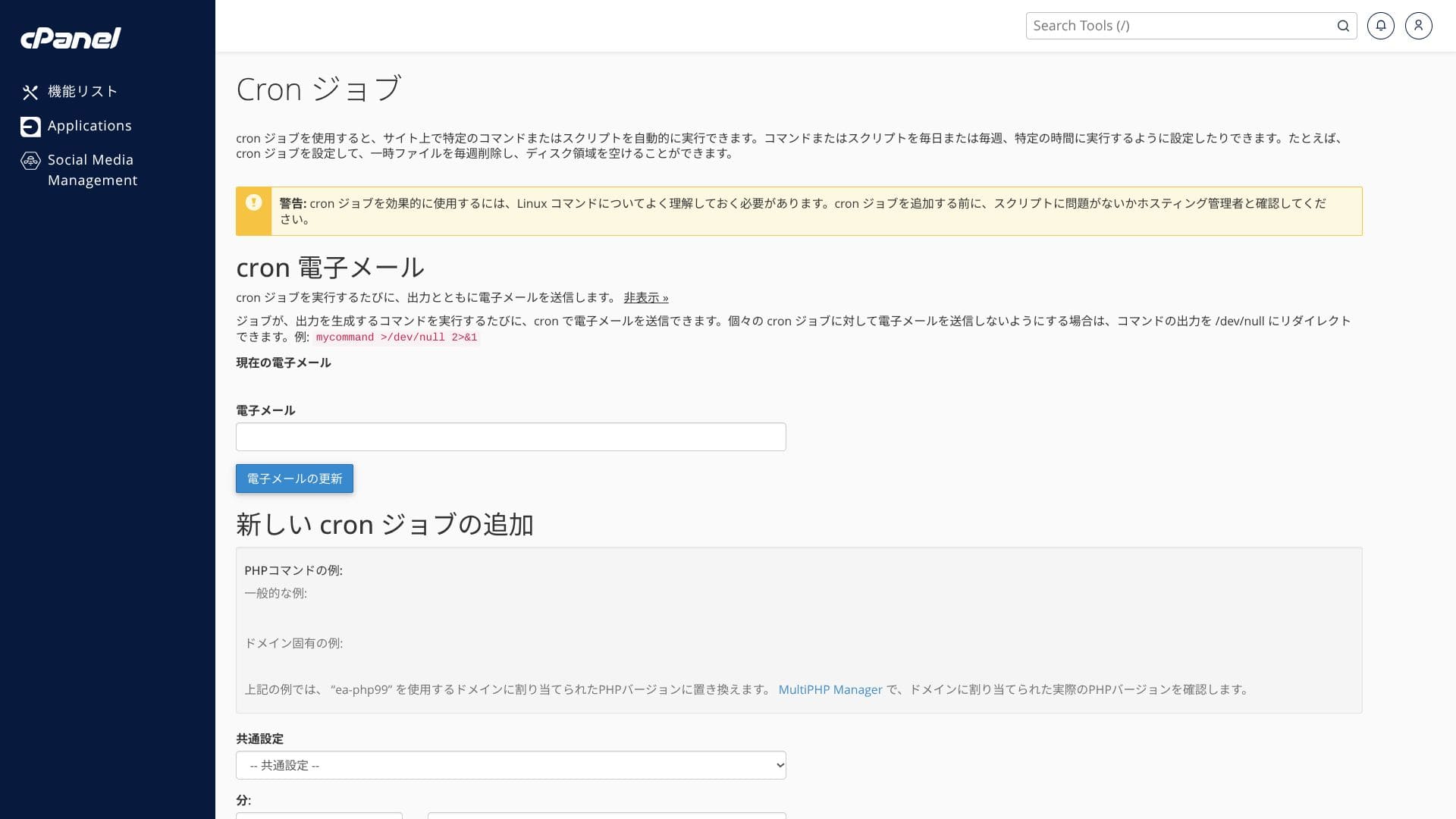Click the Applications sidebar icon
This screenshot has width=1456, height=819.
(30, 127)
